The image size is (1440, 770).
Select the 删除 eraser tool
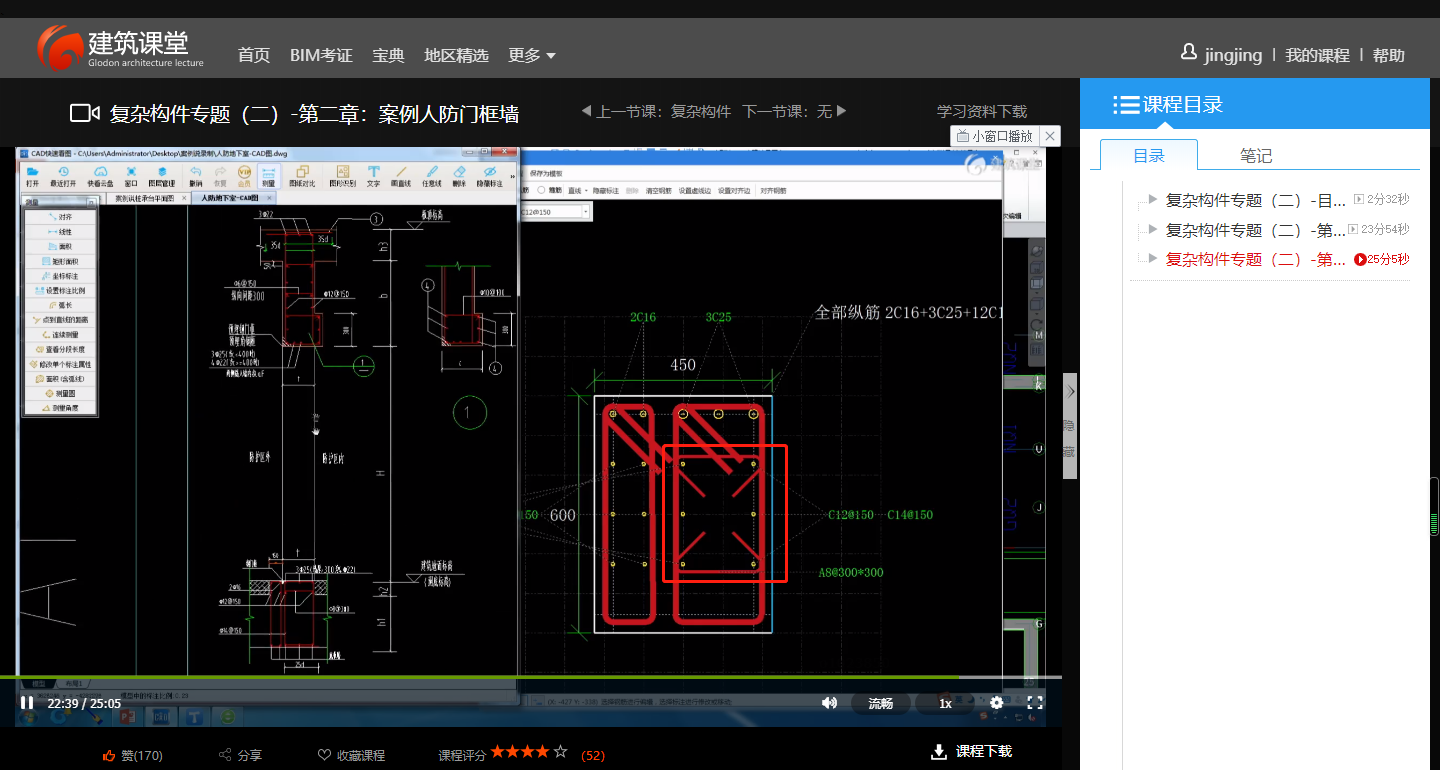coord(459,176)
